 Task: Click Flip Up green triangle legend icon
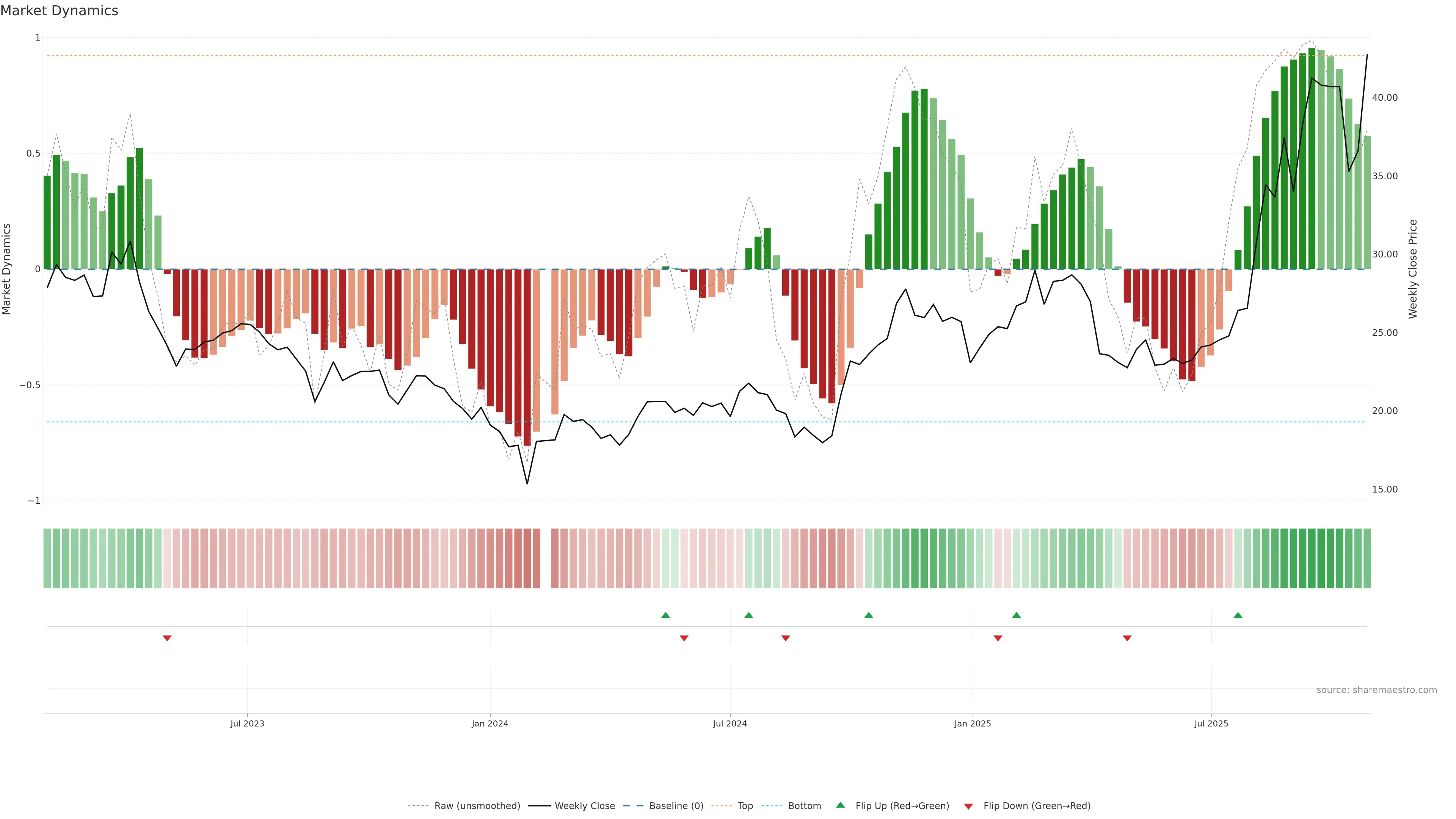(841, 805)
